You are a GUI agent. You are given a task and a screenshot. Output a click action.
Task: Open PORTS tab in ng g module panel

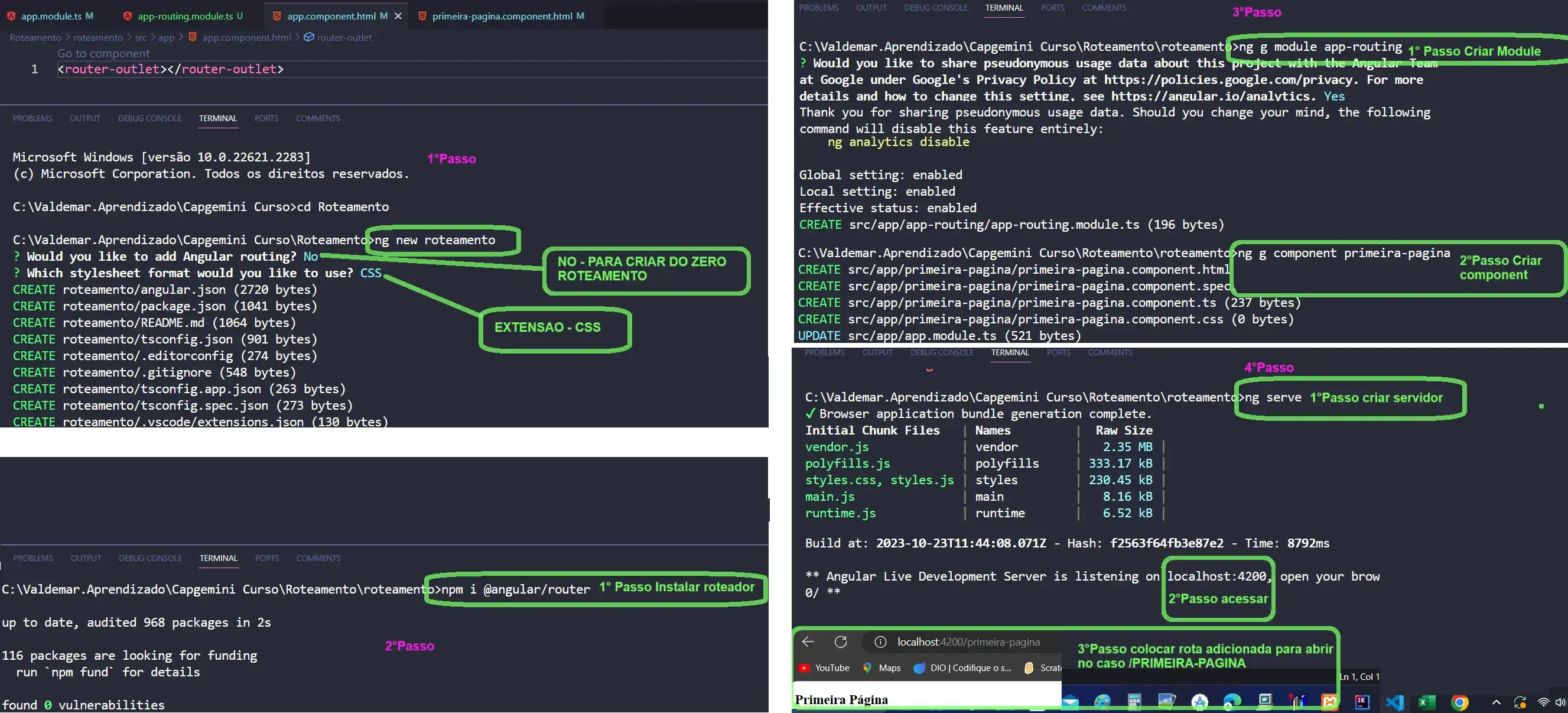pyautogui.click(x=1052, y=8)
